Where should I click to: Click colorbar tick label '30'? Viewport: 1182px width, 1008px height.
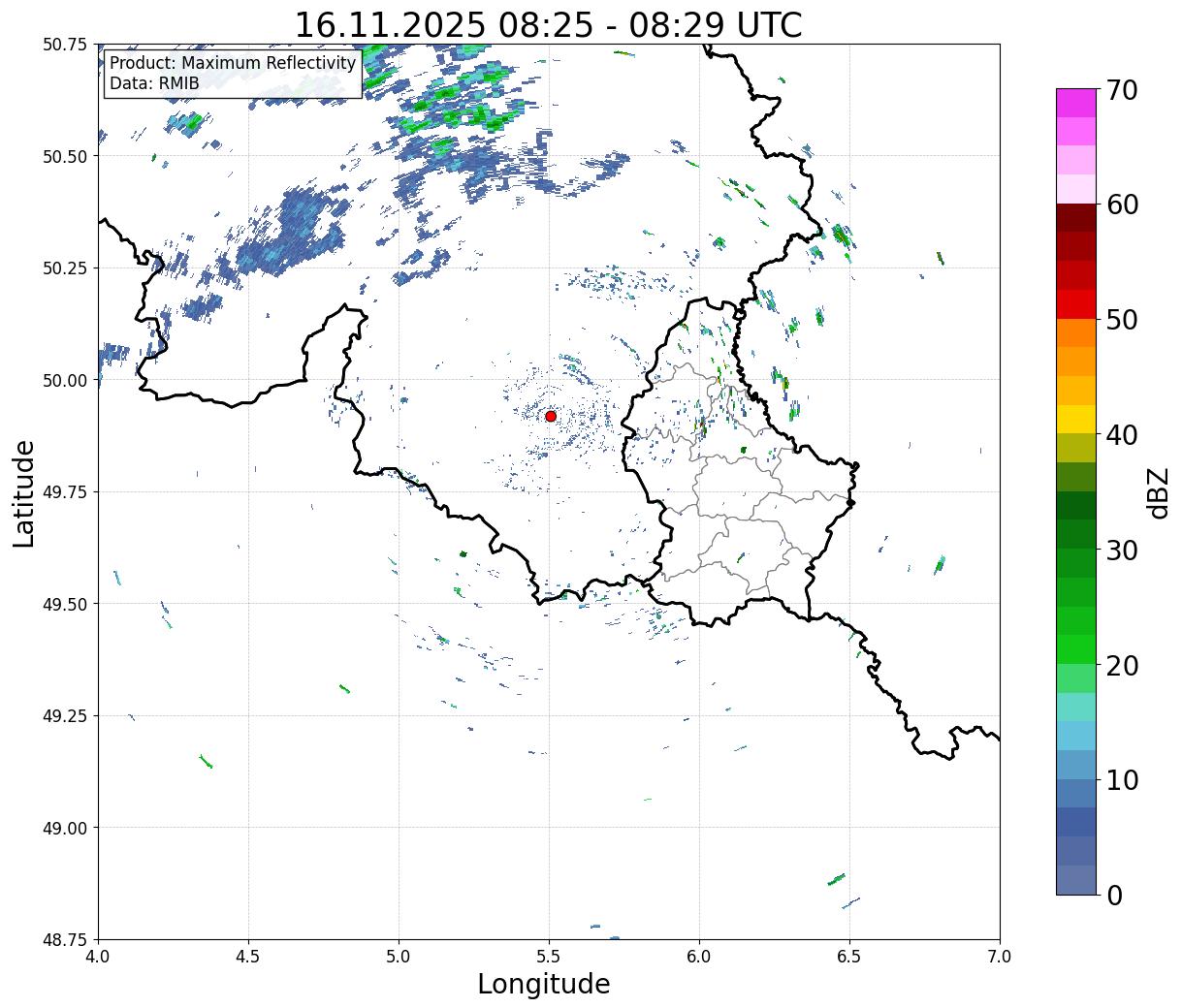(1122, 550)
